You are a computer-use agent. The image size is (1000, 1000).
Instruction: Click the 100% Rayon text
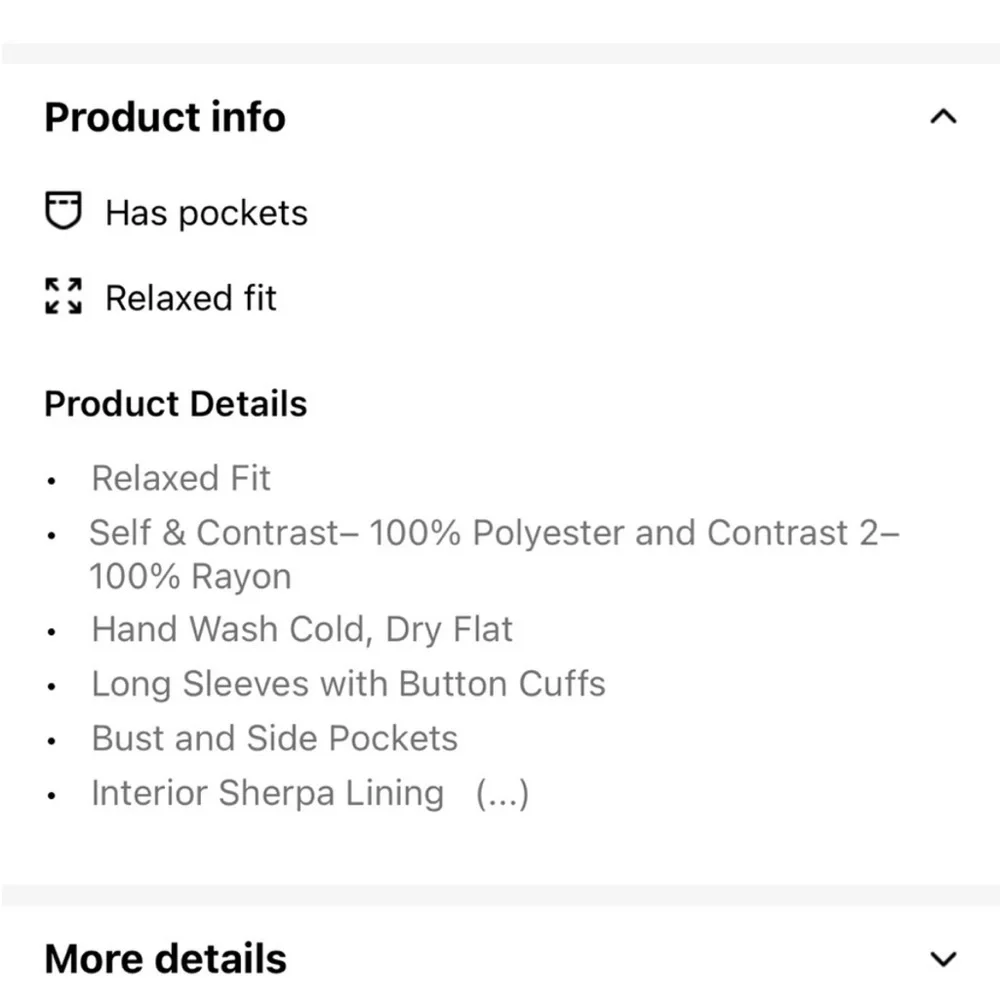190,577
